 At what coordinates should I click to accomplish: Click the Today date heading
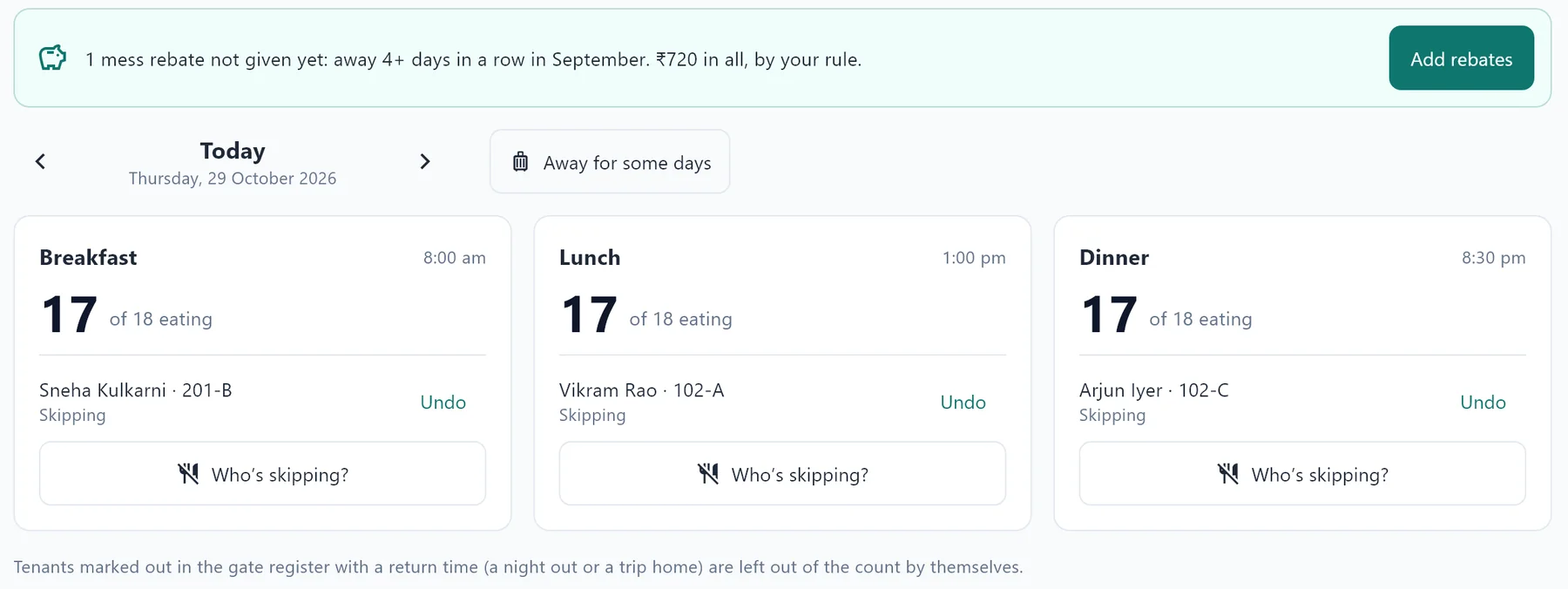(x=233, y=152)
